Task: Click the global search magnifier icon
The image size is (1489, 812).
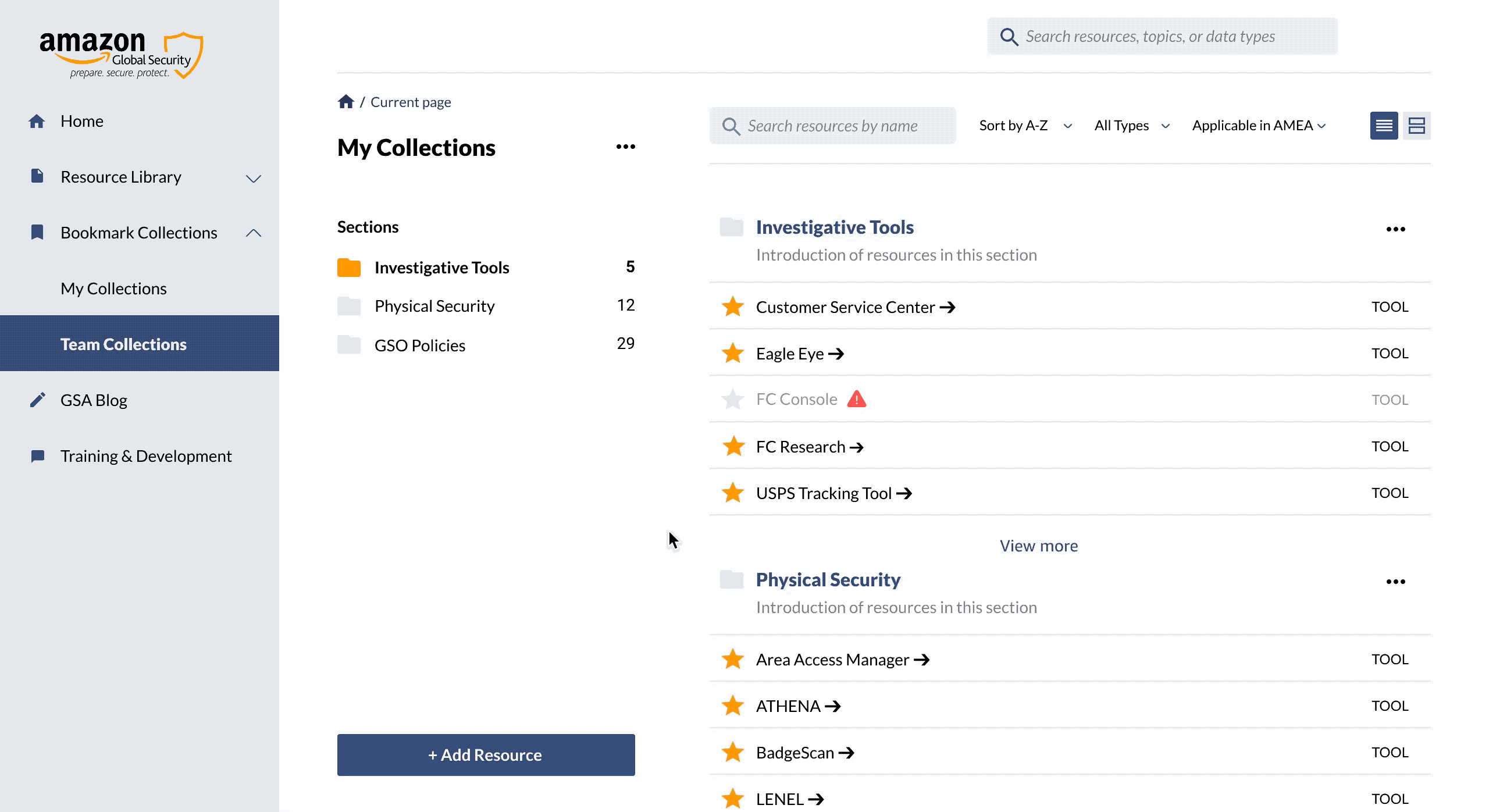Action: [1009, 37]
